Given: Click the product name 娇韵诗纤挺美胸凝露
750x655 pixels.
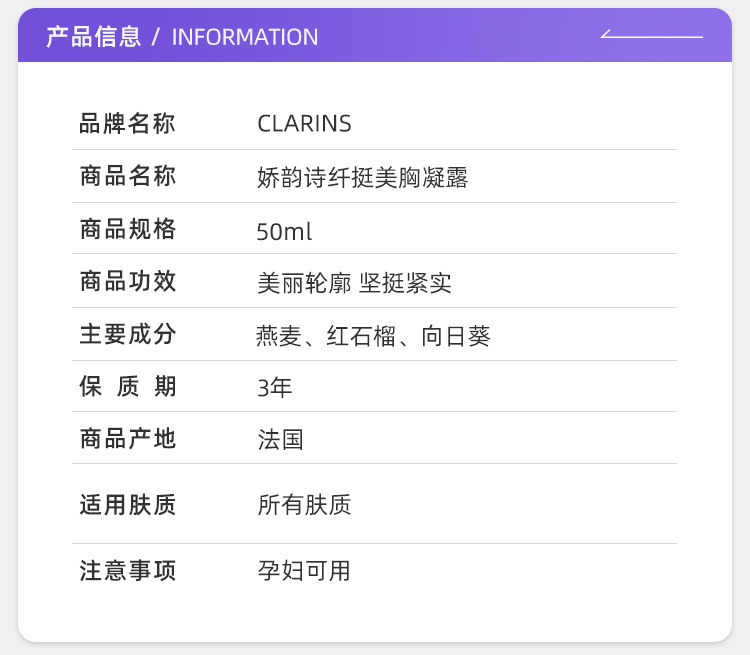Looking at the screenshot, I should 363,178.
